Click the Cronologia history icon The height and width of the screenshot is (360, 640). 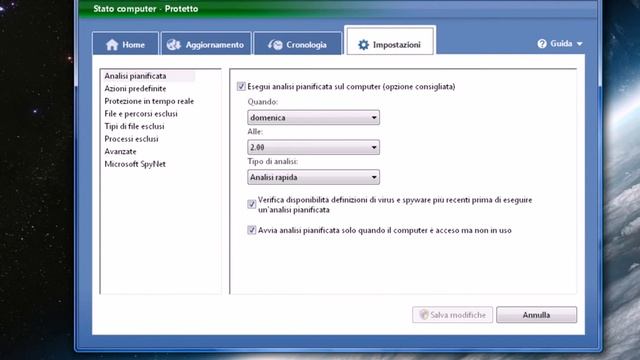(275, 44)
